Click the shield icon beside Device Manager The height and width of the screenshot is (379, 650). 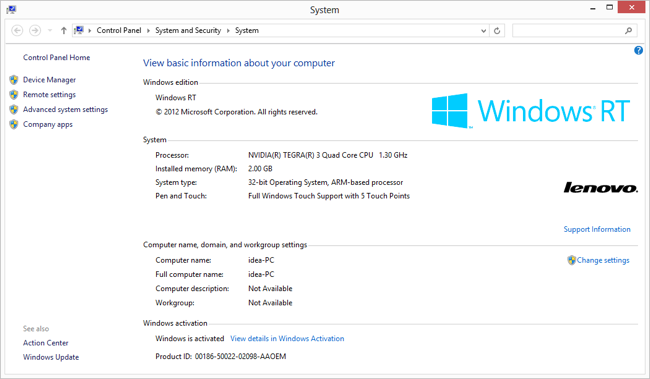[14, 80]
